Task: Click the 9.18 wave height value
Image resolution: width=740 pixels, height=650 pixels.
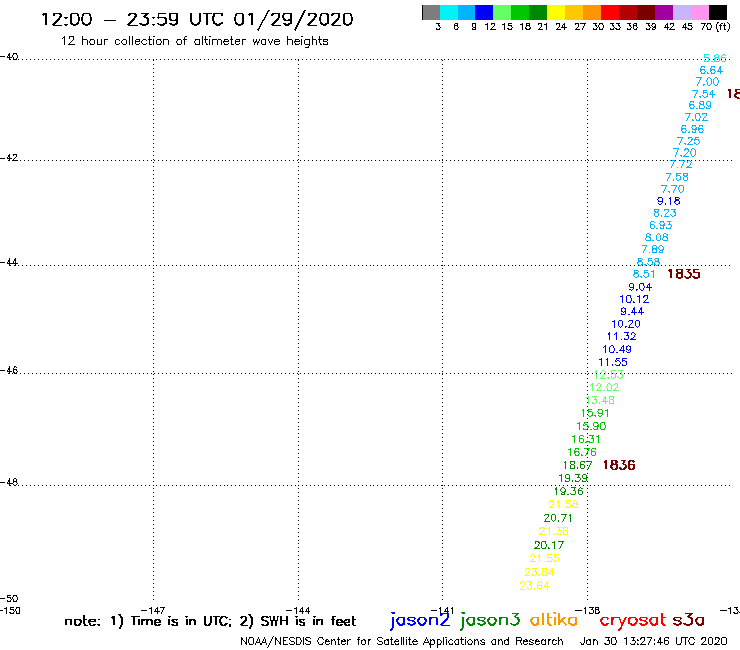Action: tap(669, 201)
